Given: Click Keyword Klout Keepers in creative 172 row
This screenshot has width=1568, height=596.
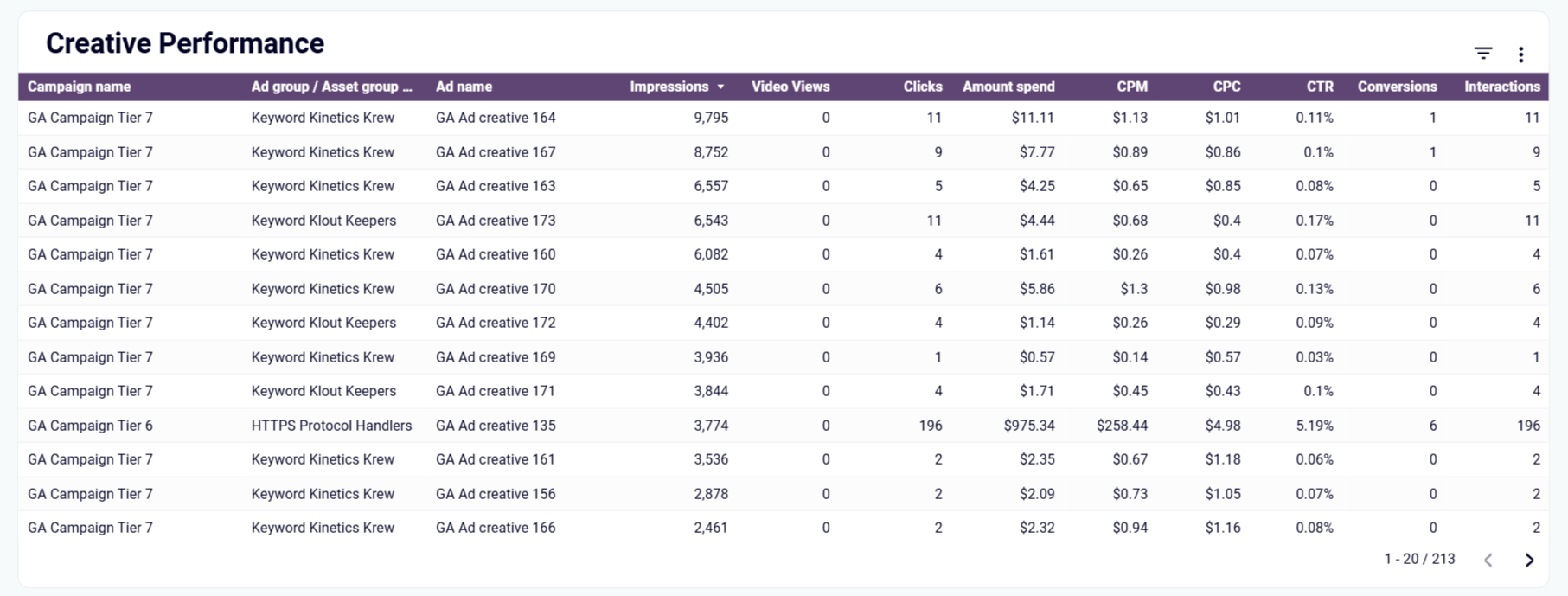Looking at the screenshot, I should [x=323, y=323].
